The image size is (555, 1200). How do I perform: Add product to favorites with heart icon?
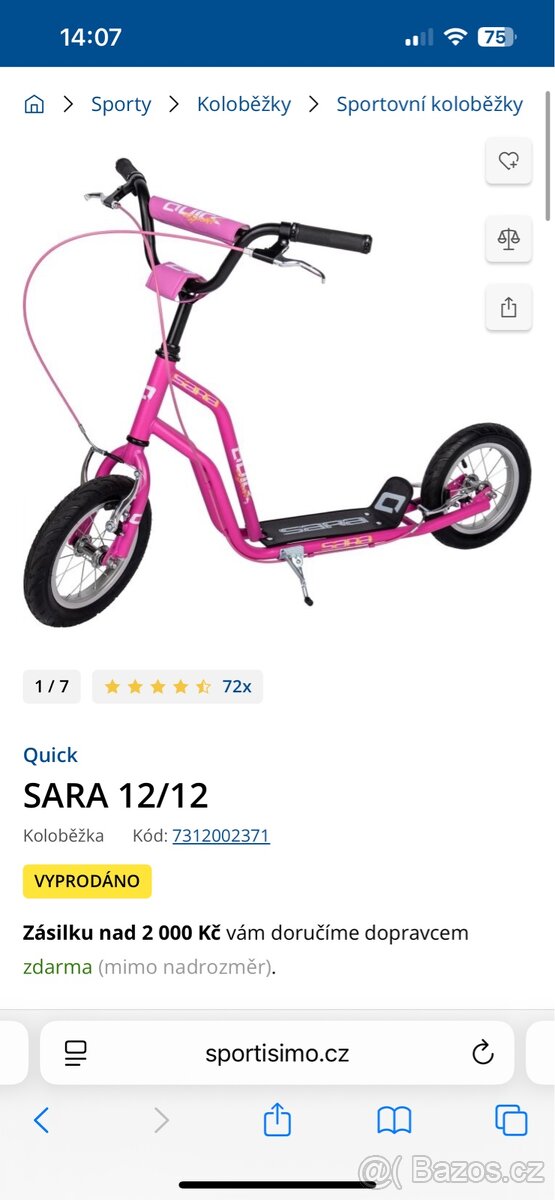508,160
